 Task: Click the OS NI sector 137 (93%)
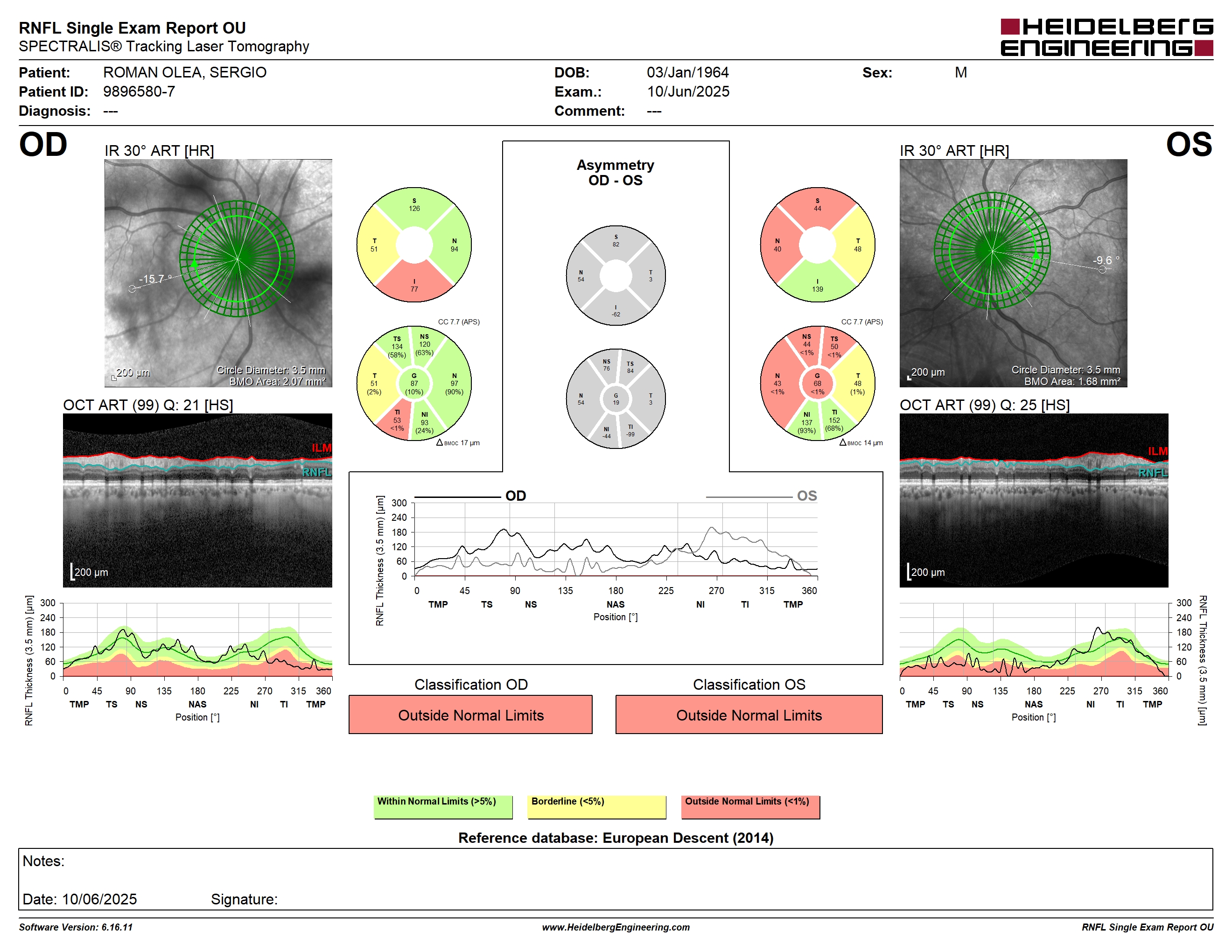(807, 422)
